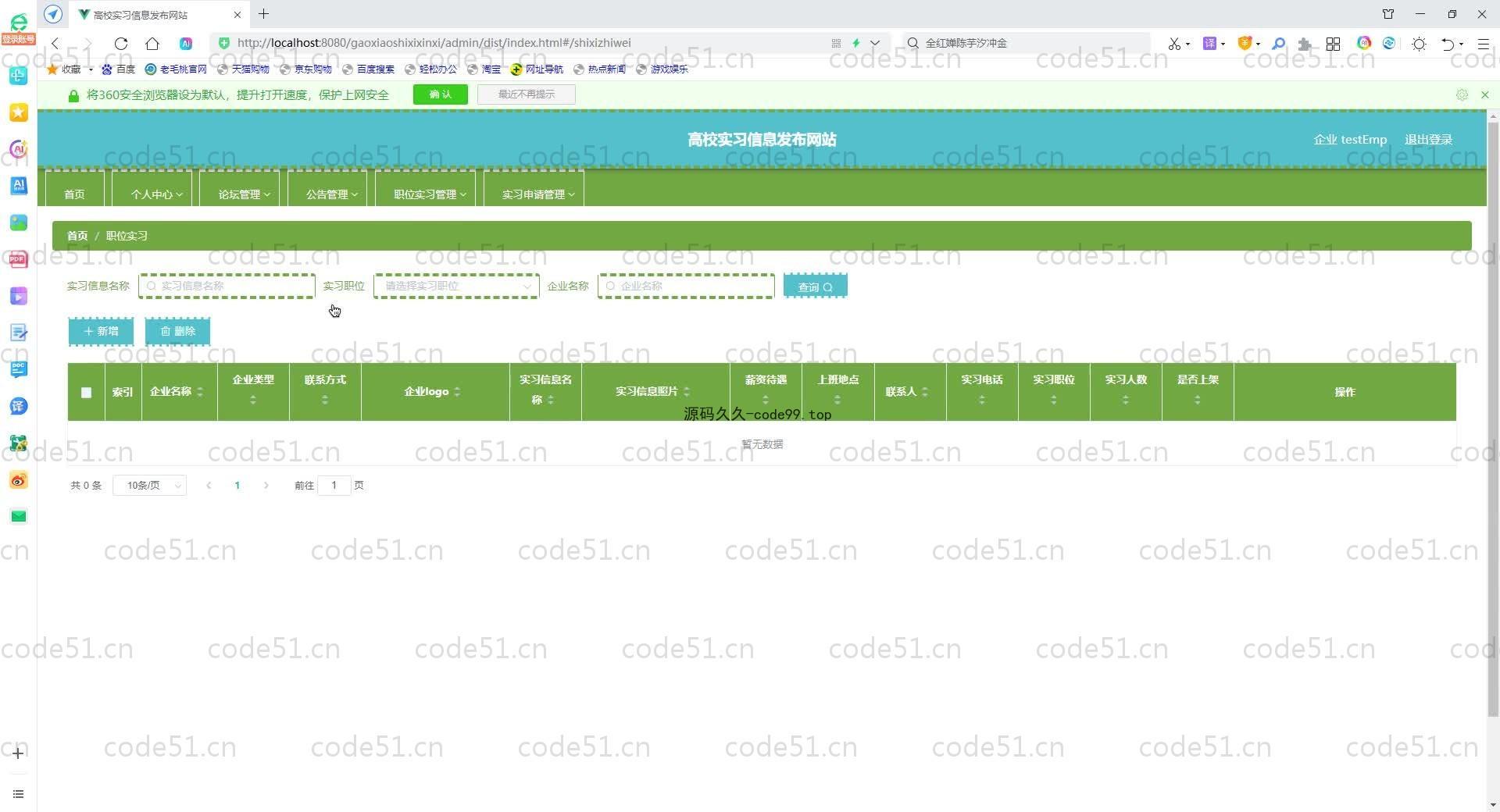Sort by 企业logo column header
Viewport: 1500px width, 812px height.
(x=434, y=391)
